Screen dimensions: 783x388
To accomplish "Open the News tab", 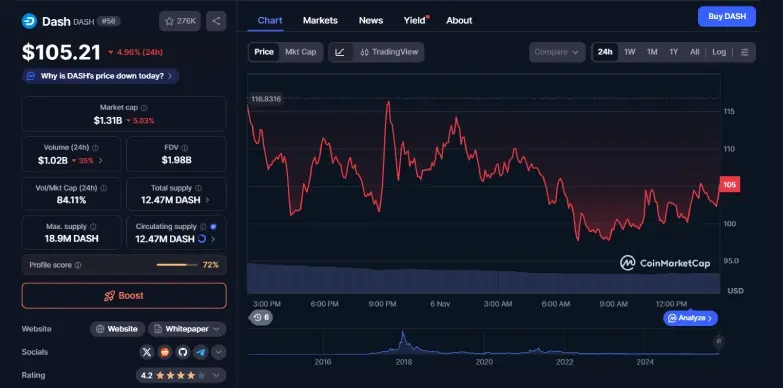I will click(x=371, y=20).
